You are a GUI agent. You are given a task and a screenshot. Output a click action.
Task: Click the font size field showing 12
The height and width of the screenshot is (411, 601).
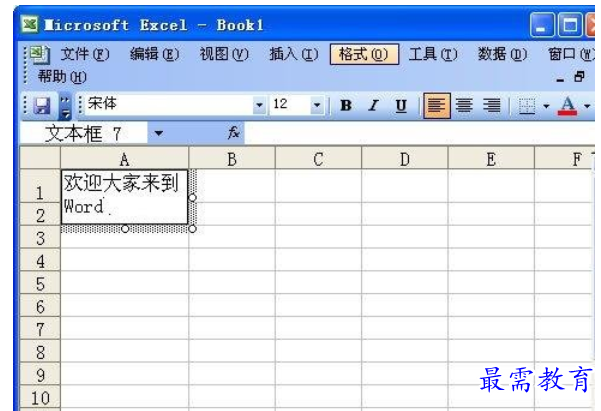[291, 104]
